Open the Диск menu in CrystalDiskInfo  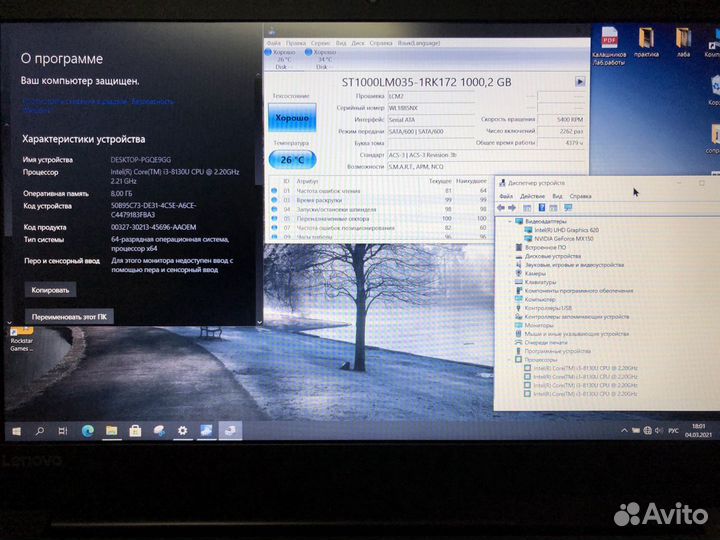(x=358, y=43)
